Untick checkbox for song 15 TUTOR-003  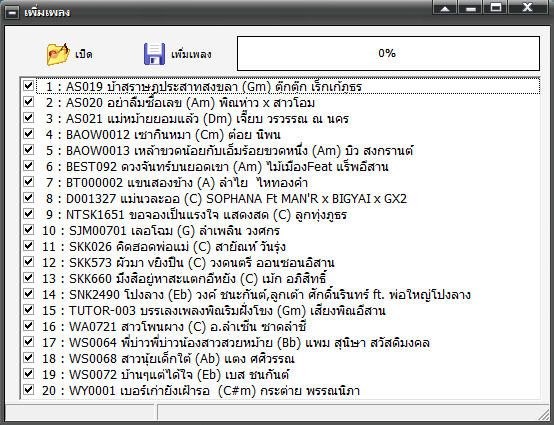click(28, 309)
